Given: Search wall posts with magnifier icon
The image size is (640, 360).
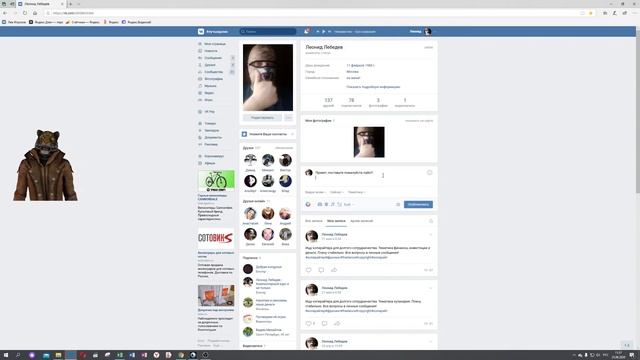Looking at the screenshot, I should point(431,221).
